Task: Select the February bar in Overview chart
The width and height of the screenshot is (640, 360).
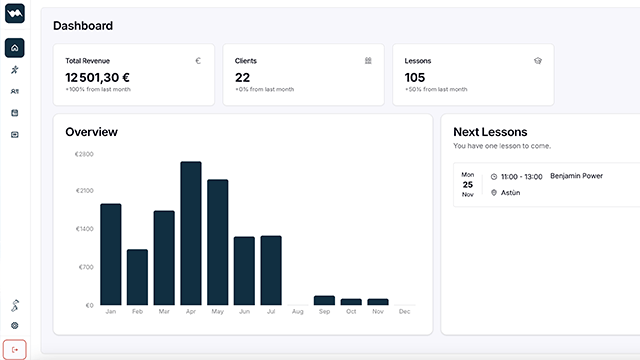Action: point(138,277)
